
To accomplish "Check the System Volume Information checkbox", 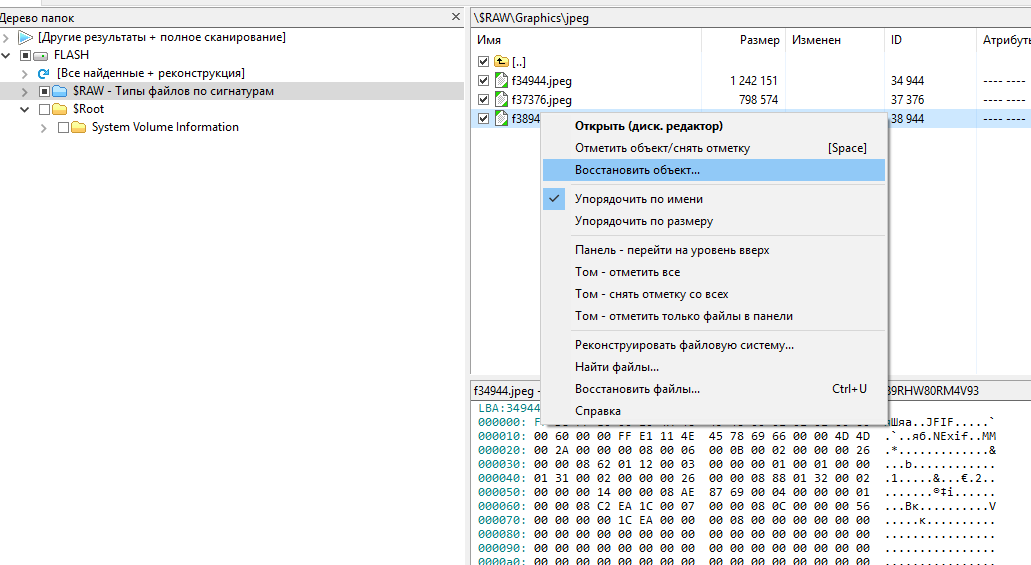I will click(64, 127).
